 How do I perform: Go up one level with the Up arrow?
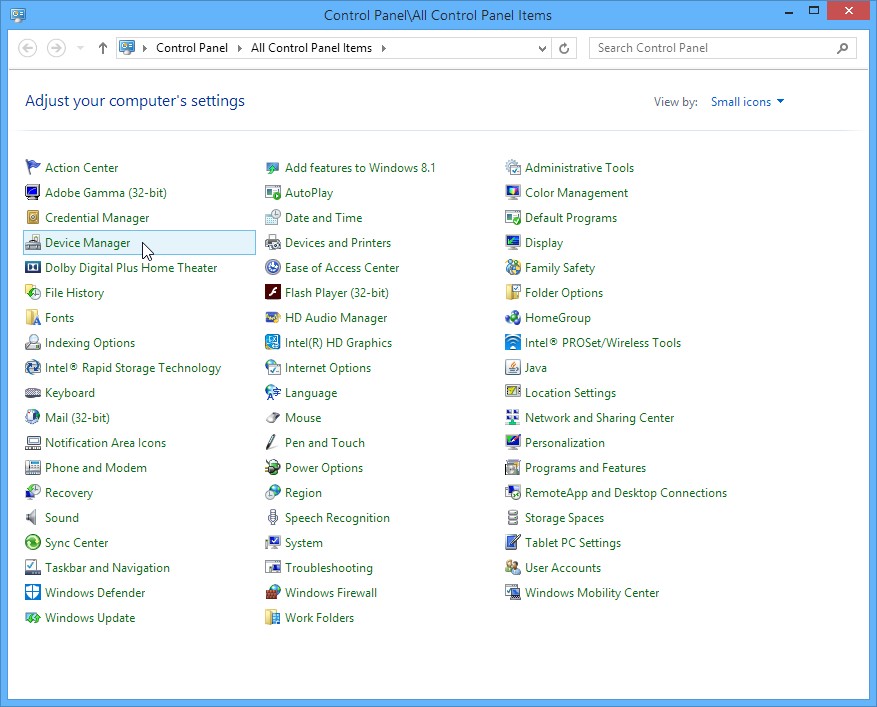[102, 48]
